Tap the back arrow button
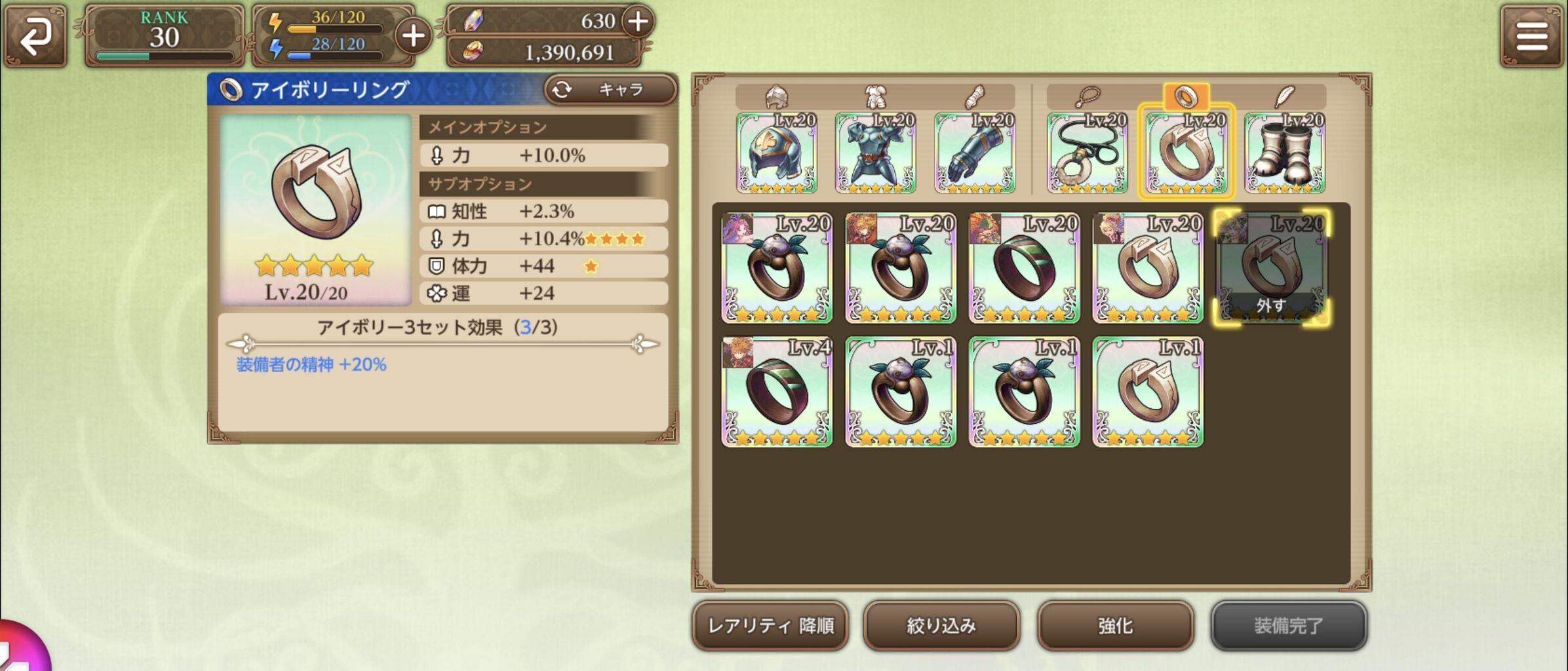The image size is (1568, 671). (x=35, y=35)
